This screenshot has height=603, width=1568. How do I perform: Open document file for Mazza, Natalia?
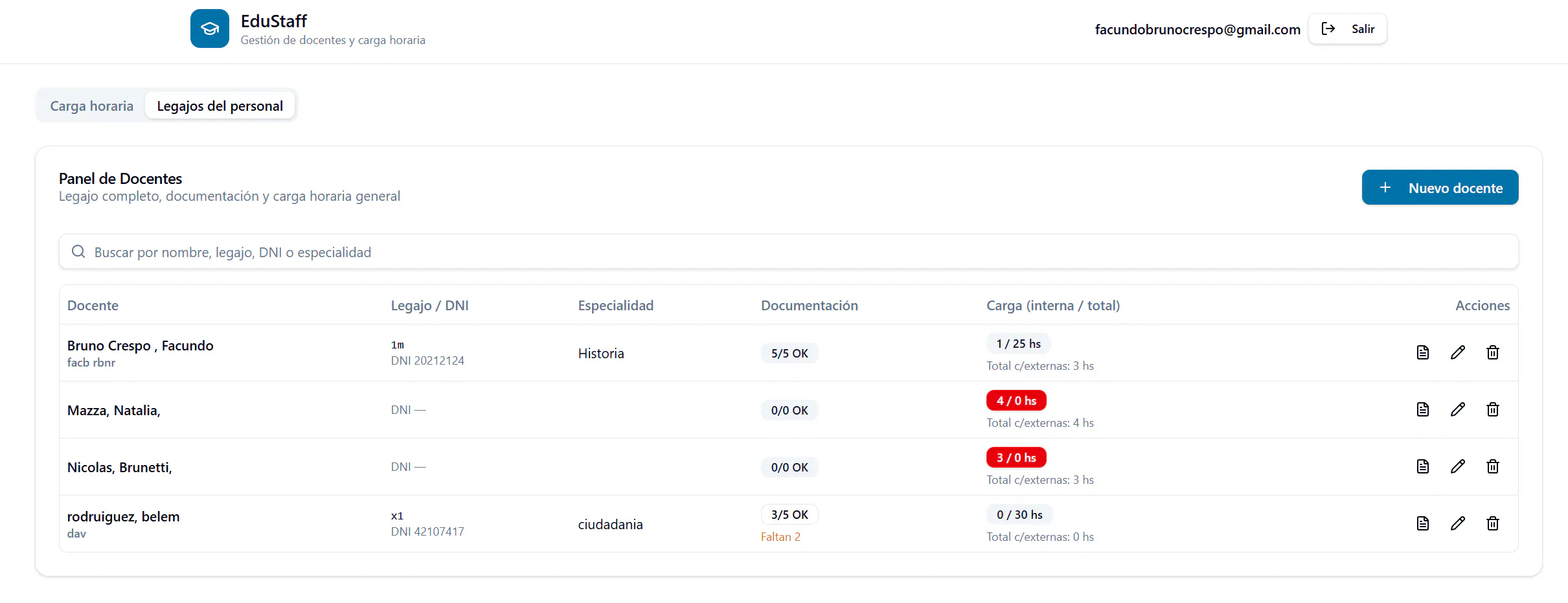(1423, 409)
